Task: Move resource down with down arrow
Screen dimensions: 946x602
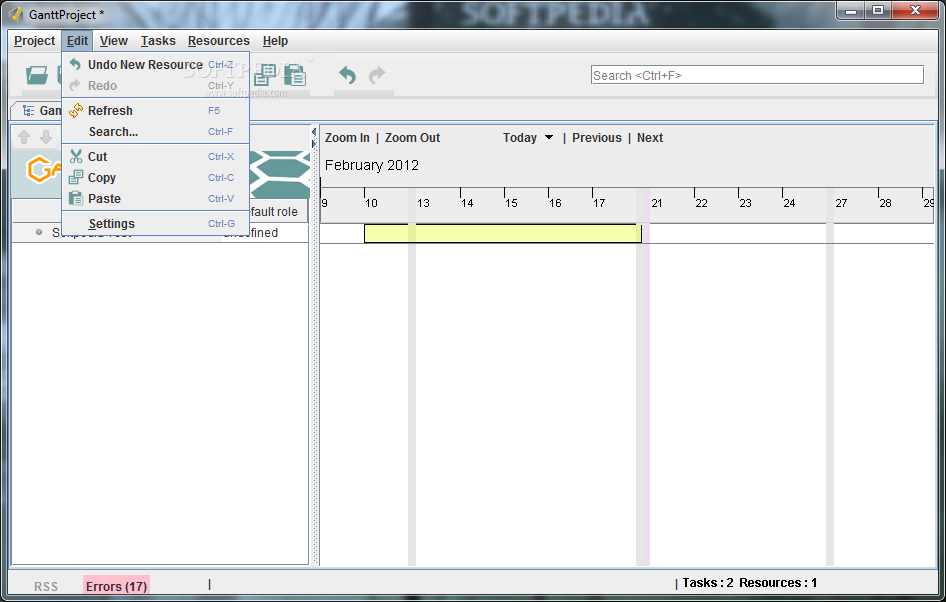Action: (46, 138)
